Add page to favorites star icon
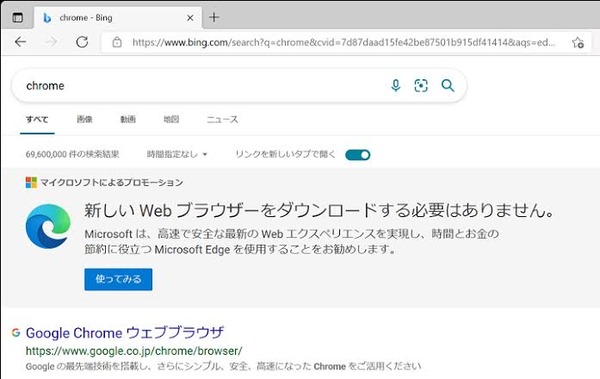The width and height of the screenshot is (600, 379). tap(578, 42)
